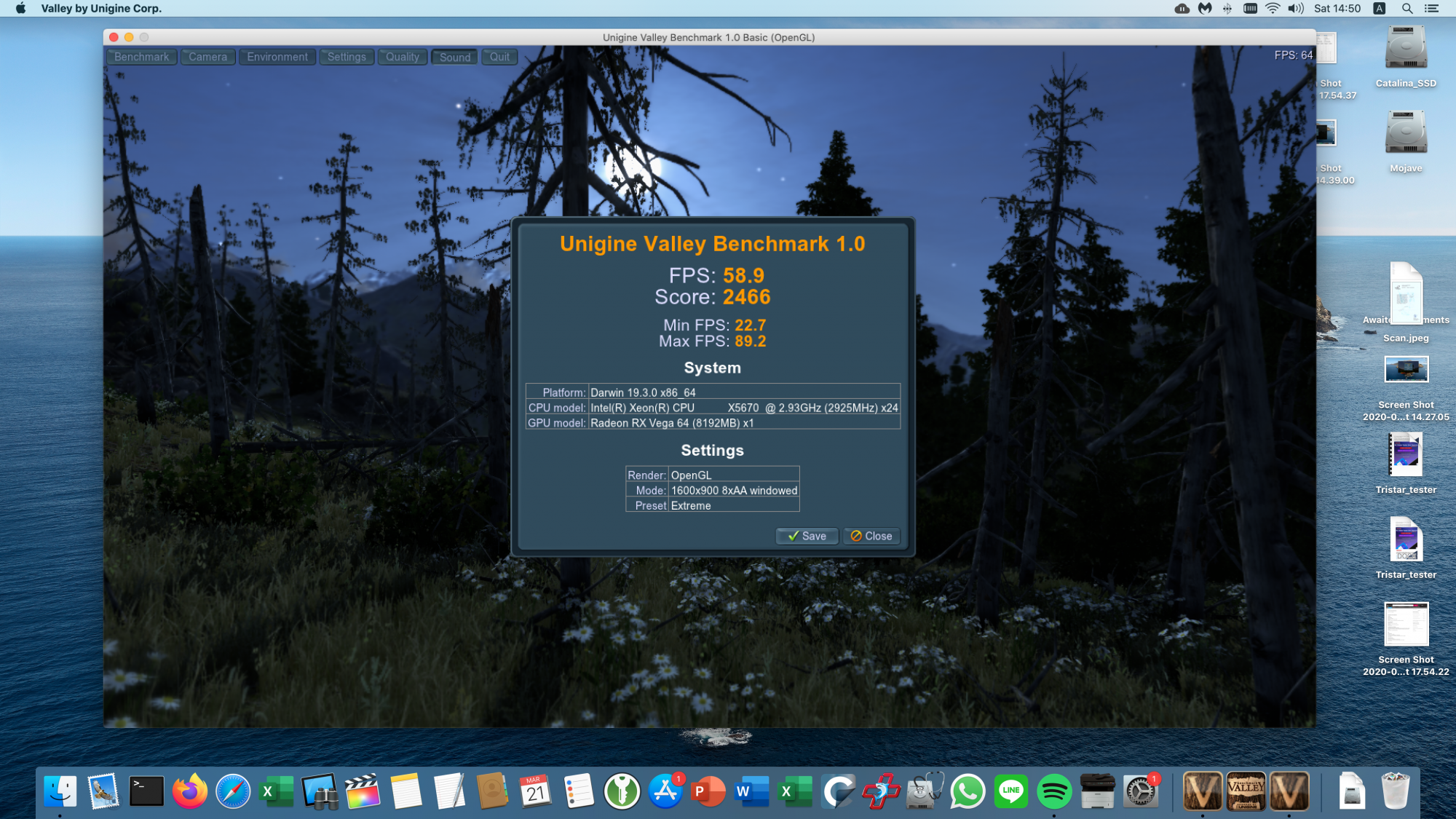Open Finder from the dock

60,791
